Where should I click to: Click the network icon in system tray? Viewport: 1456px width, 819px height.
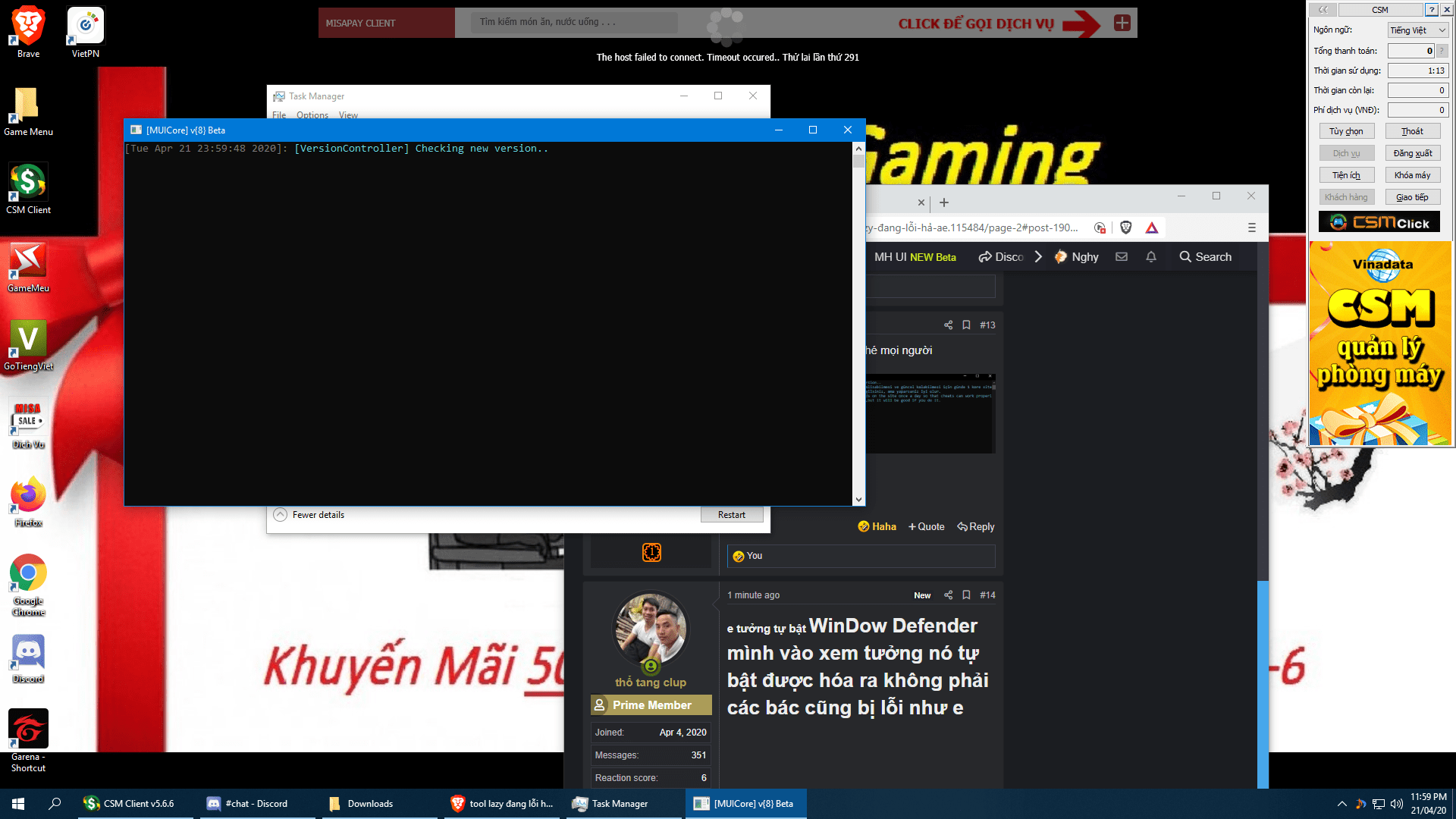click(x=1379, y=804)
